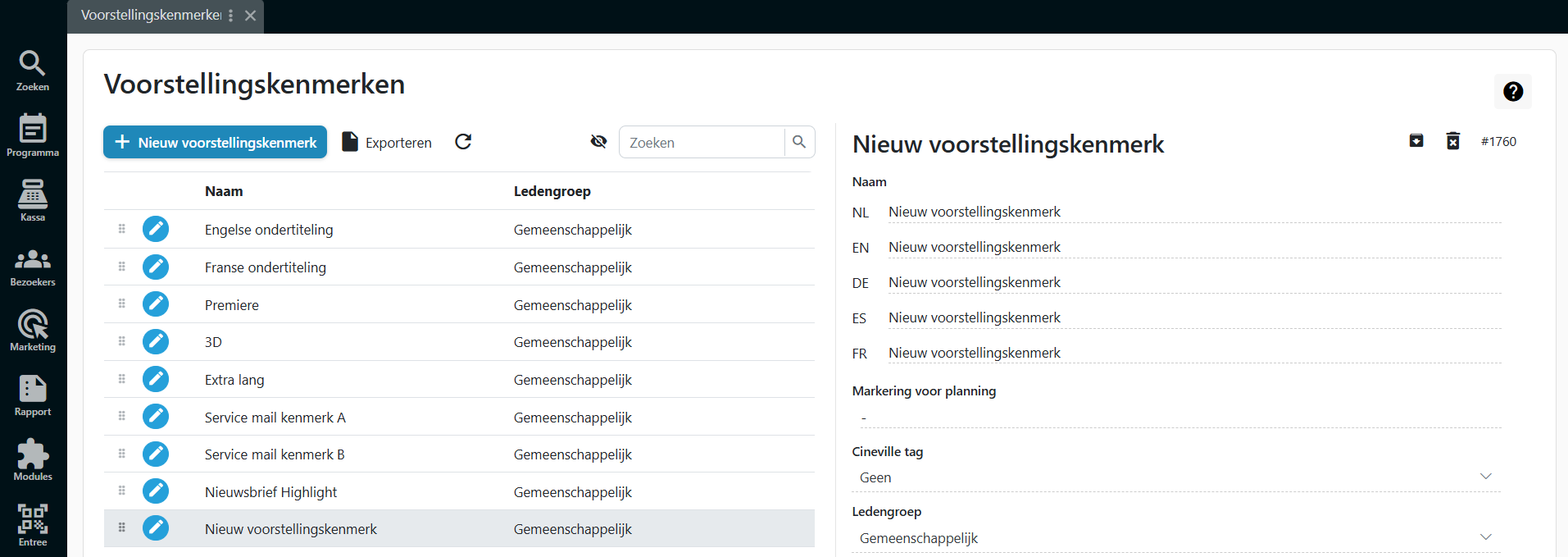Click the NL name input field
Image resolution: width=1568 pixels, height=557 pixels.
pos(1194,212)
